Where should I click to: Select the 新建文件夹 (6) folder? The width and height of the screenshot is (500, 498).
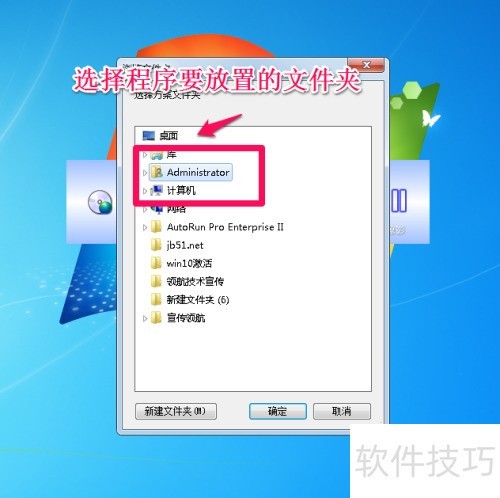pyautogui.click(x=190, y=300)
